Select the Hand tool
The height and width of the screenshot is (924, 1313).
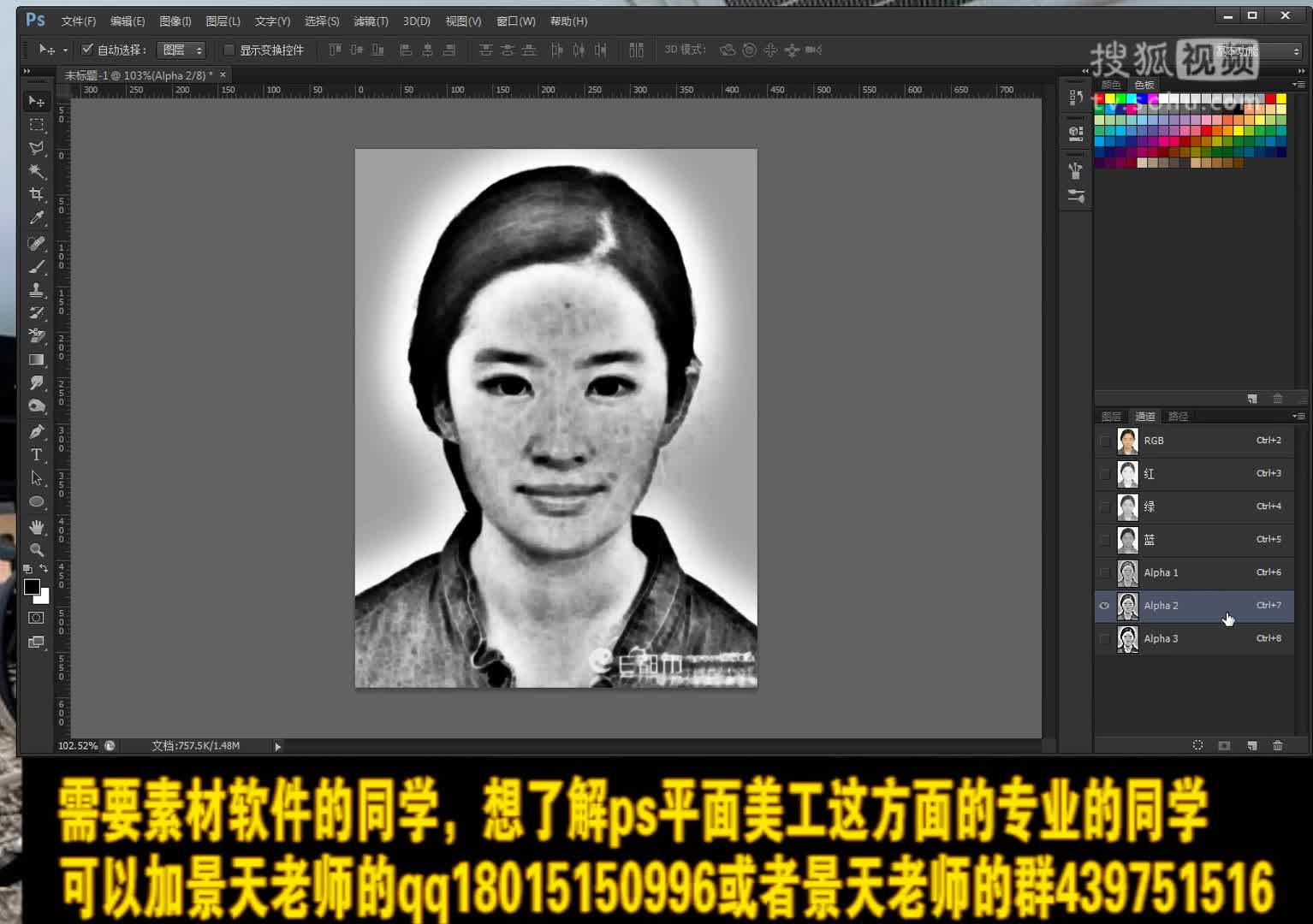[36, 527]
